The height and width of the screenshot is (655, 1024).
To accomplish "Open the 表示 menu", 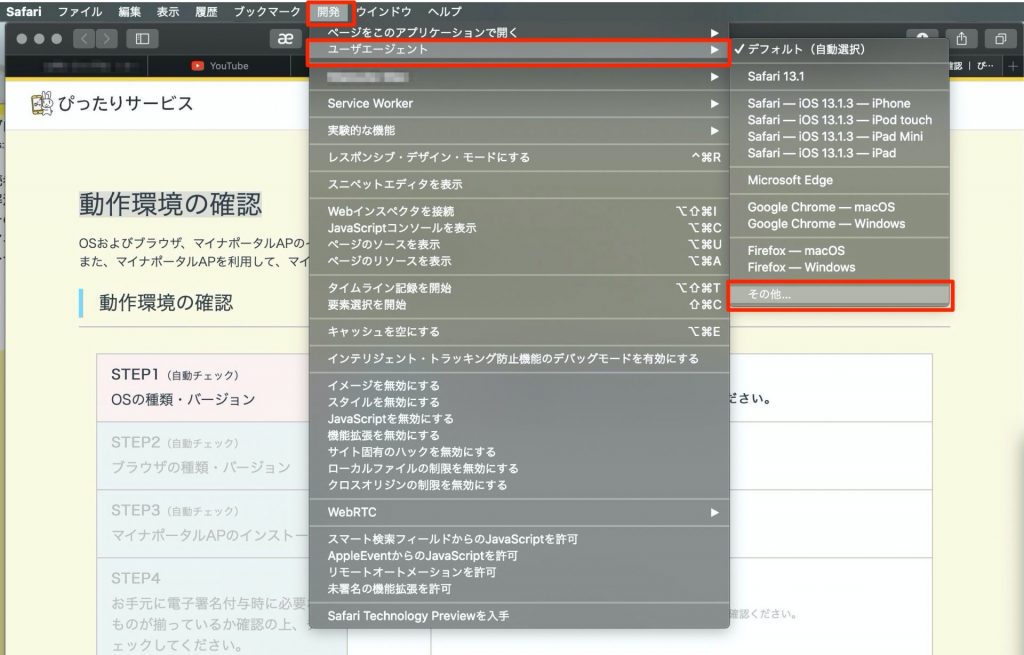I will tap(168, 12).
